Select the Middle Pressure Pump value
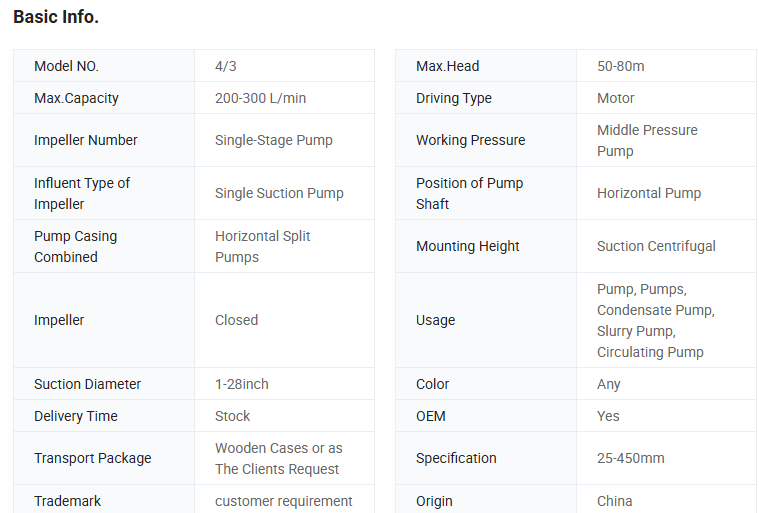Viewport: 759px width, 513px height. click(x=647, y=140)
